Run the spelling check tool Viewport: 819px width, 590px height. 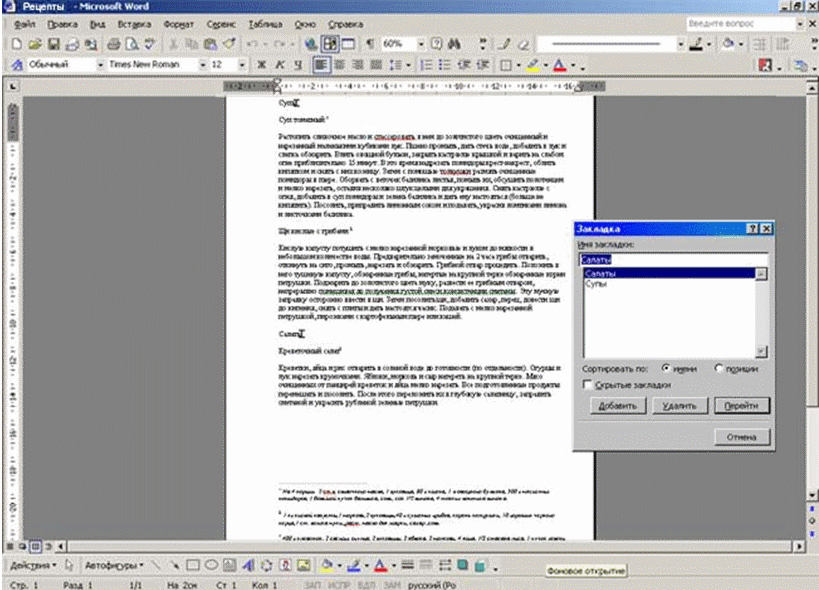click(x=150, y=44)
